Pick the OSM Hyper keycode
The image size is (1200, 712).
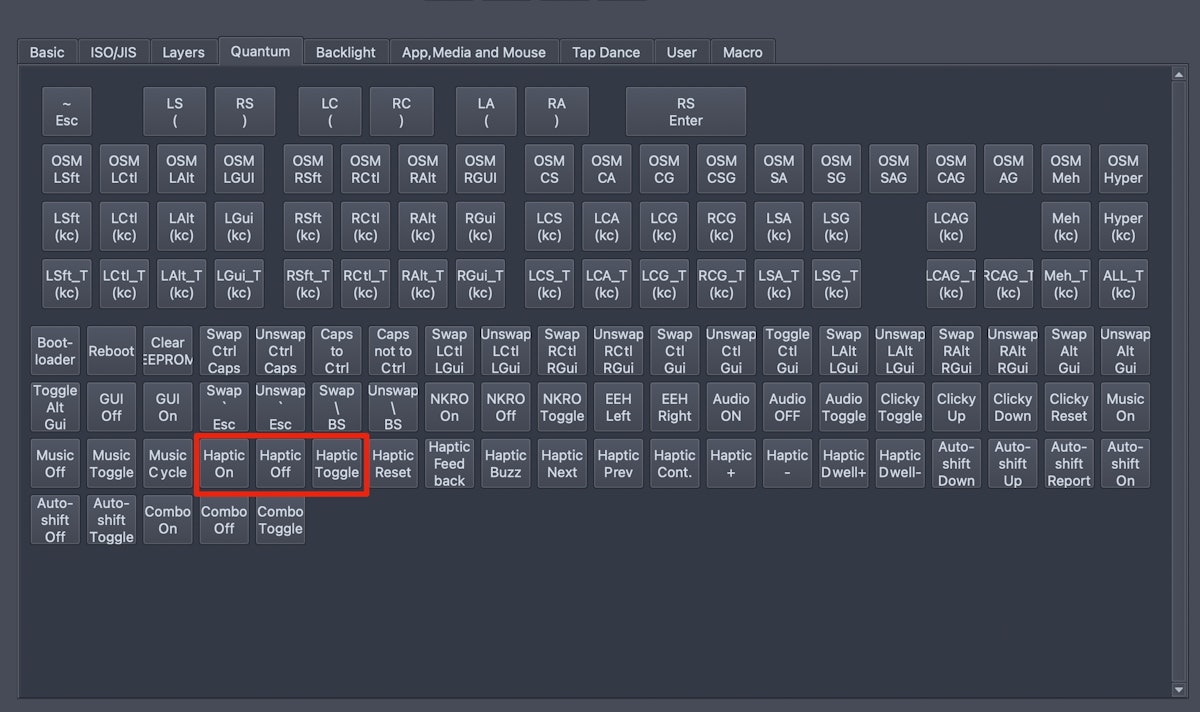click(x=1123, y=169)
